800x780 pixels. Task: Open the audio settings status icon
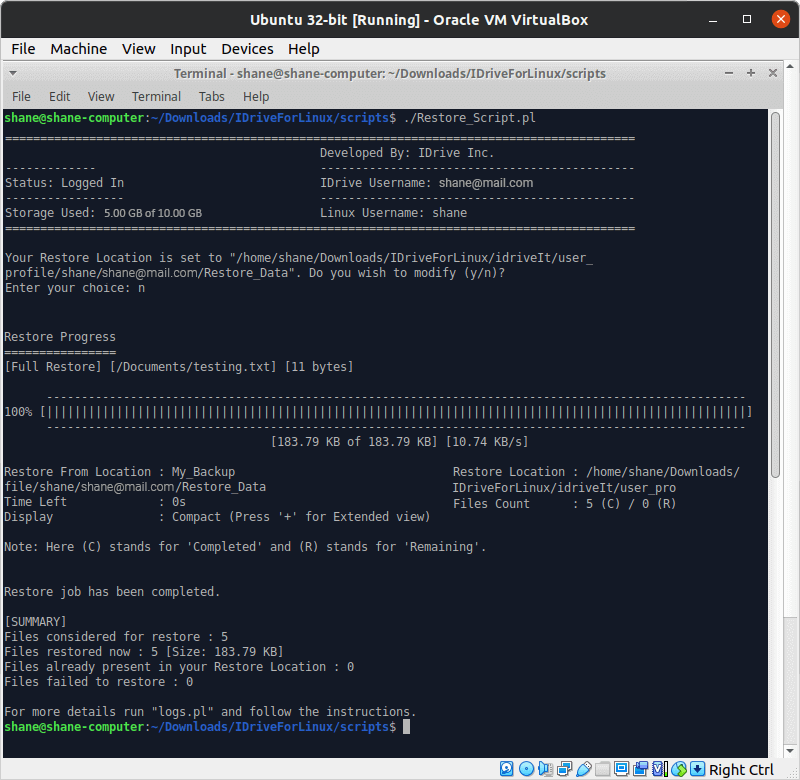coord(545,769)
